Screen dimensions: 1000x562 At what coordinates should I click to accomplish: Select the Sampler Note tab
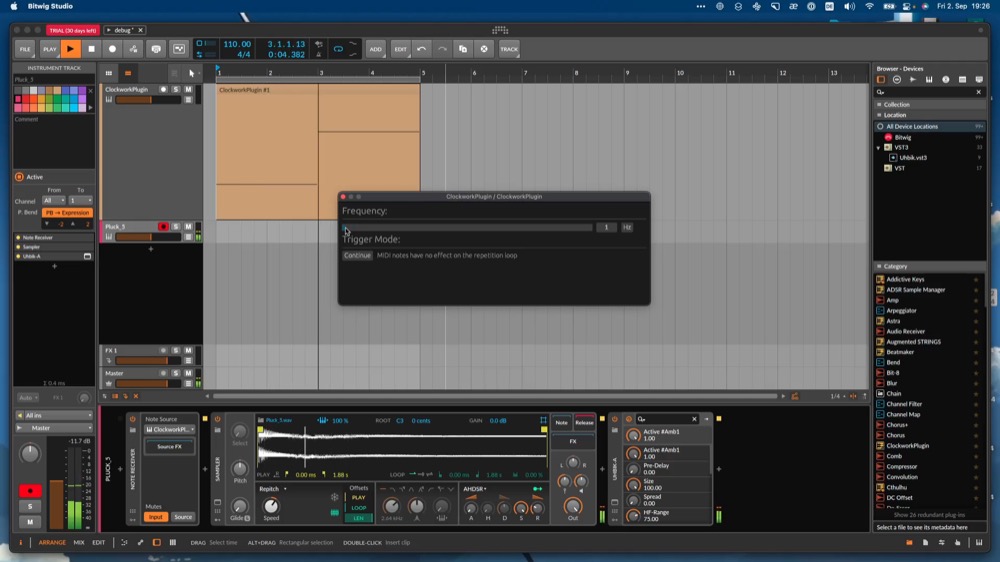[x=561, y=422]
